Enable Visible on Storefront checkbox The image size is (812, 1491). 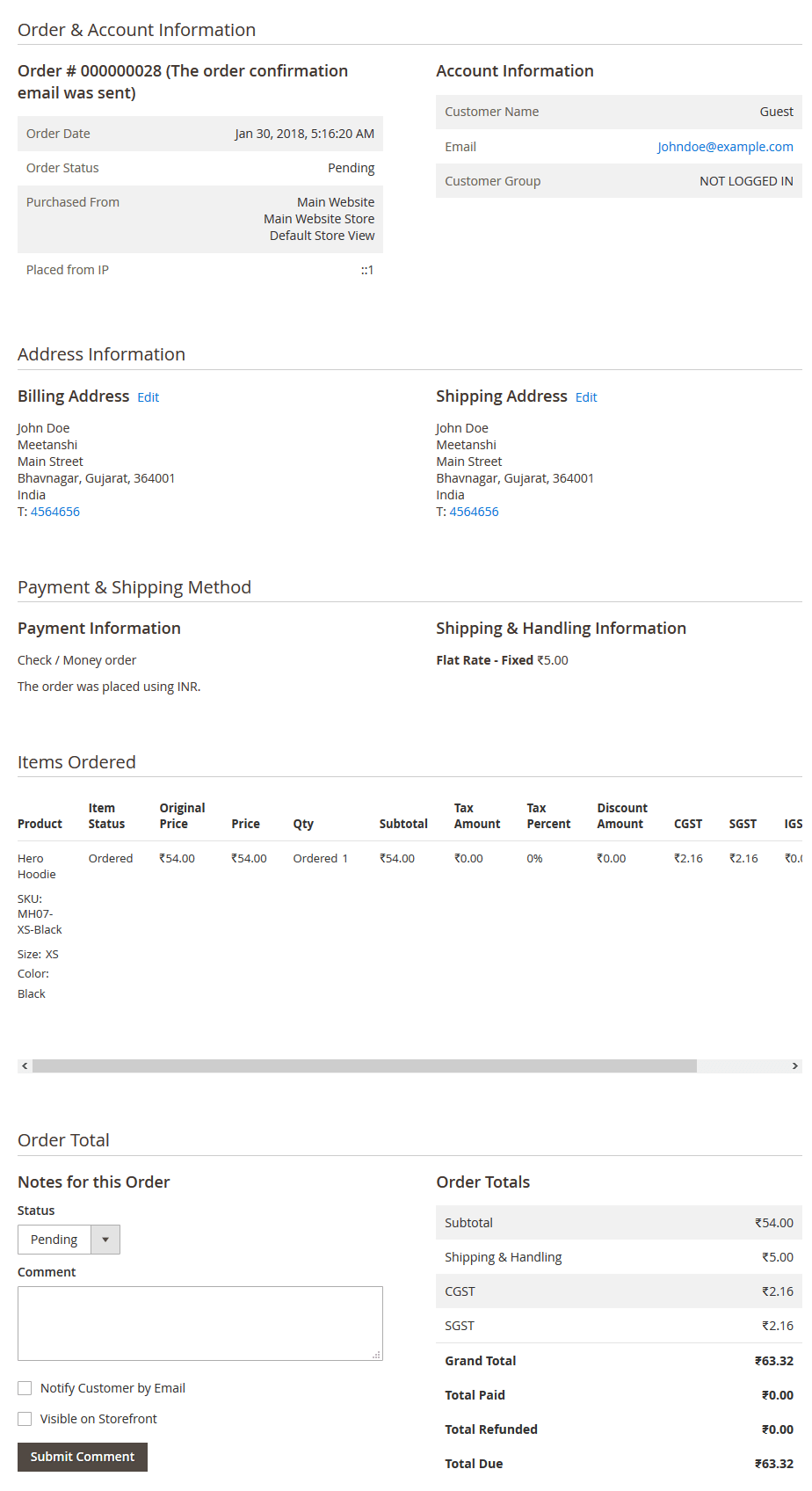[25, 1419]
